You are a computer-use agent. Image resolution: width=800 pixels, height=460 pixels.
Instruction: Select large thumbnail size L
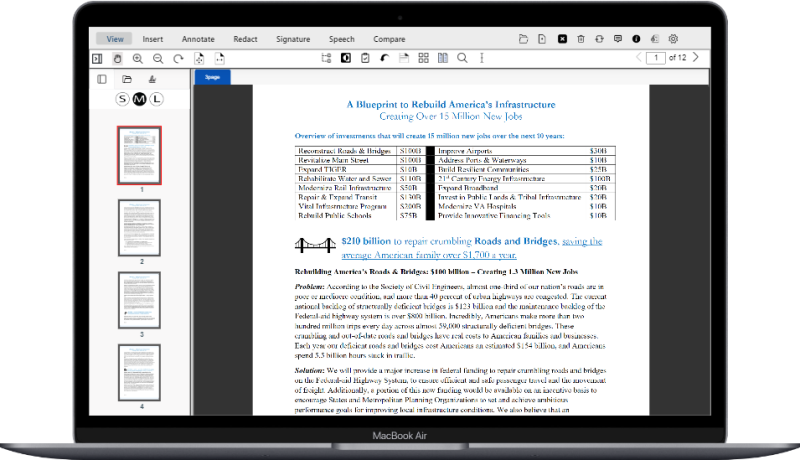156,98
